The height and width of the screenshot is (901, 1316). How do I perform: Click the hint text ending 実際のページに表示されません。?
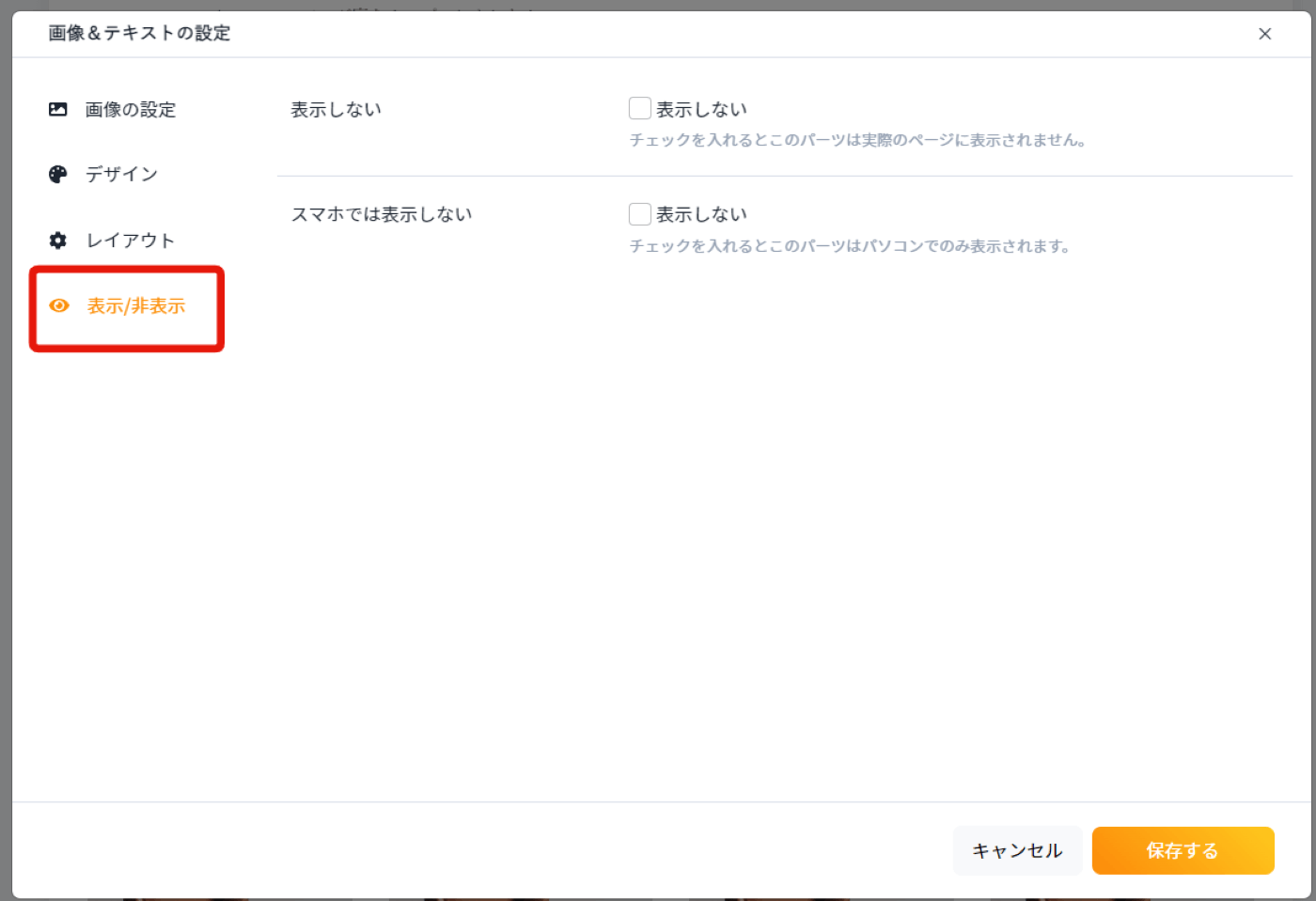[858, 140]
